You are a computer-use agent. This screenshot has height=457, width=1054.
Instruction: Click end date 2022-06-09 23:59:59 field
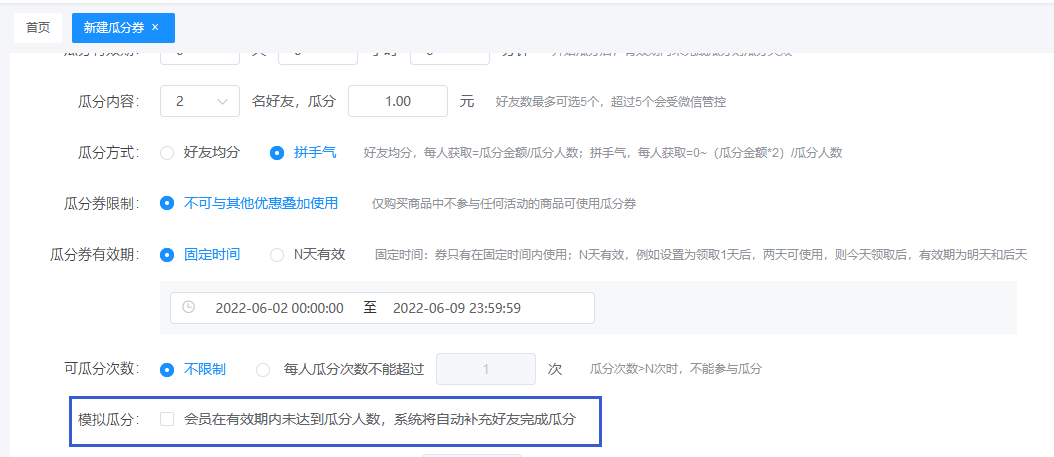(456, 308)
